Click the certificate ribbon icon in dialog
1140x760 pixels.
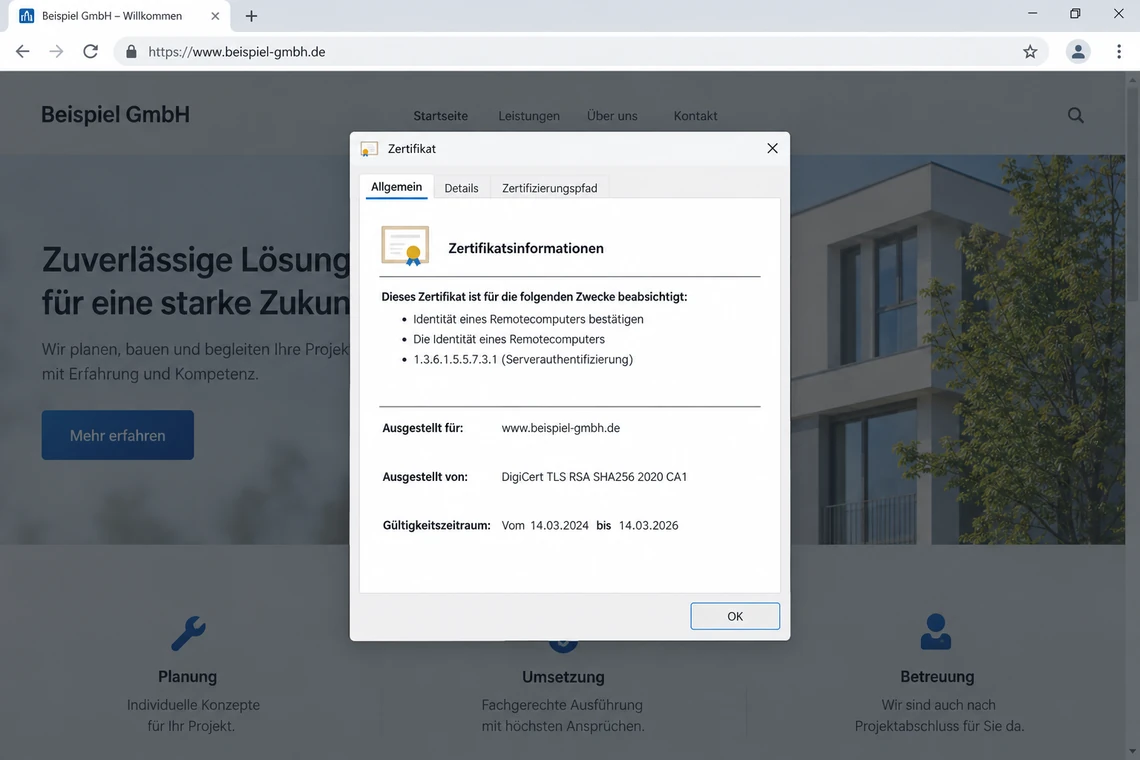[x=405, y=246]
